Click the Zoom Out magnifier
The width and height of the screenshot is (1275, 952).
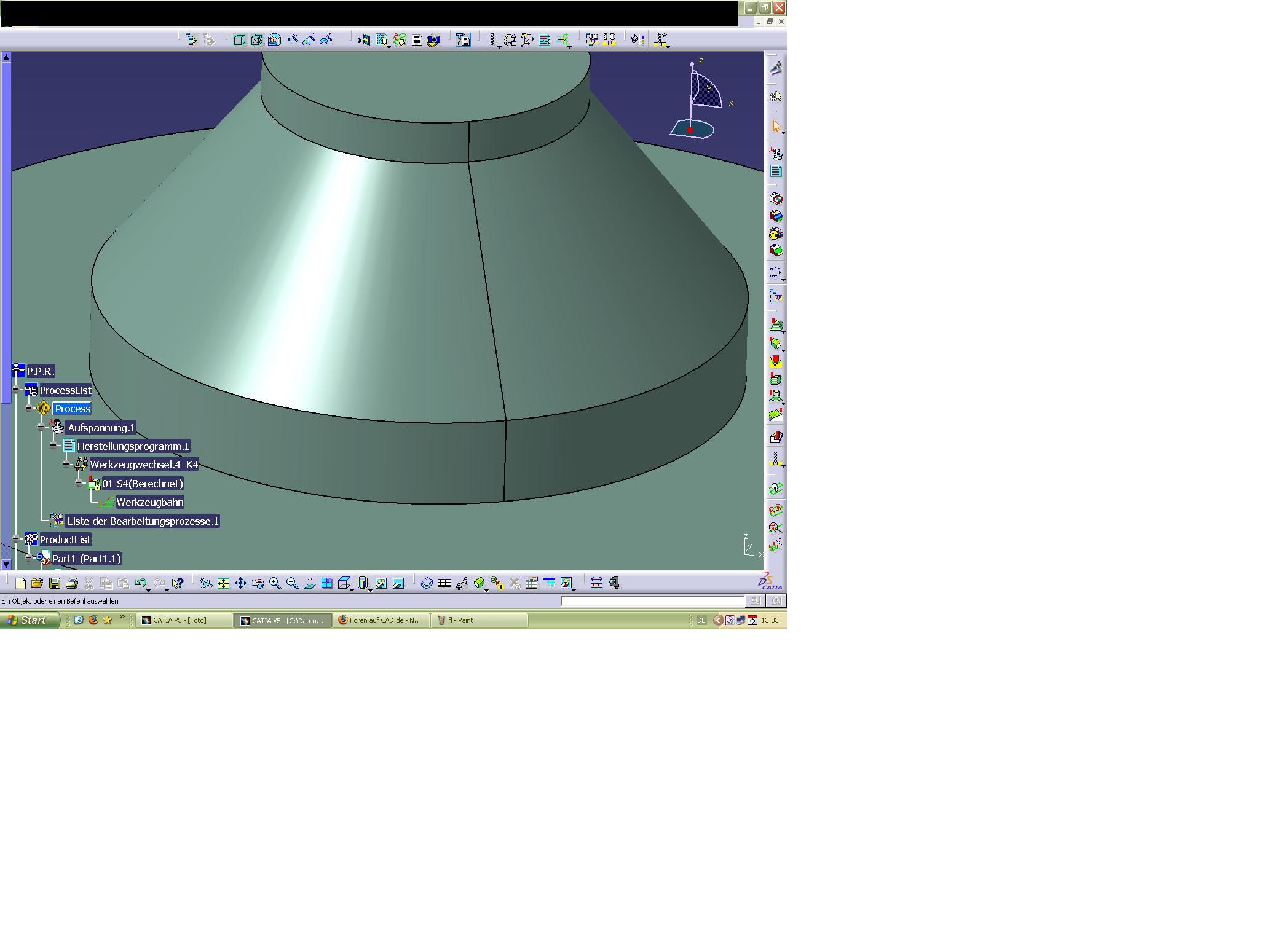coord(292,583)
